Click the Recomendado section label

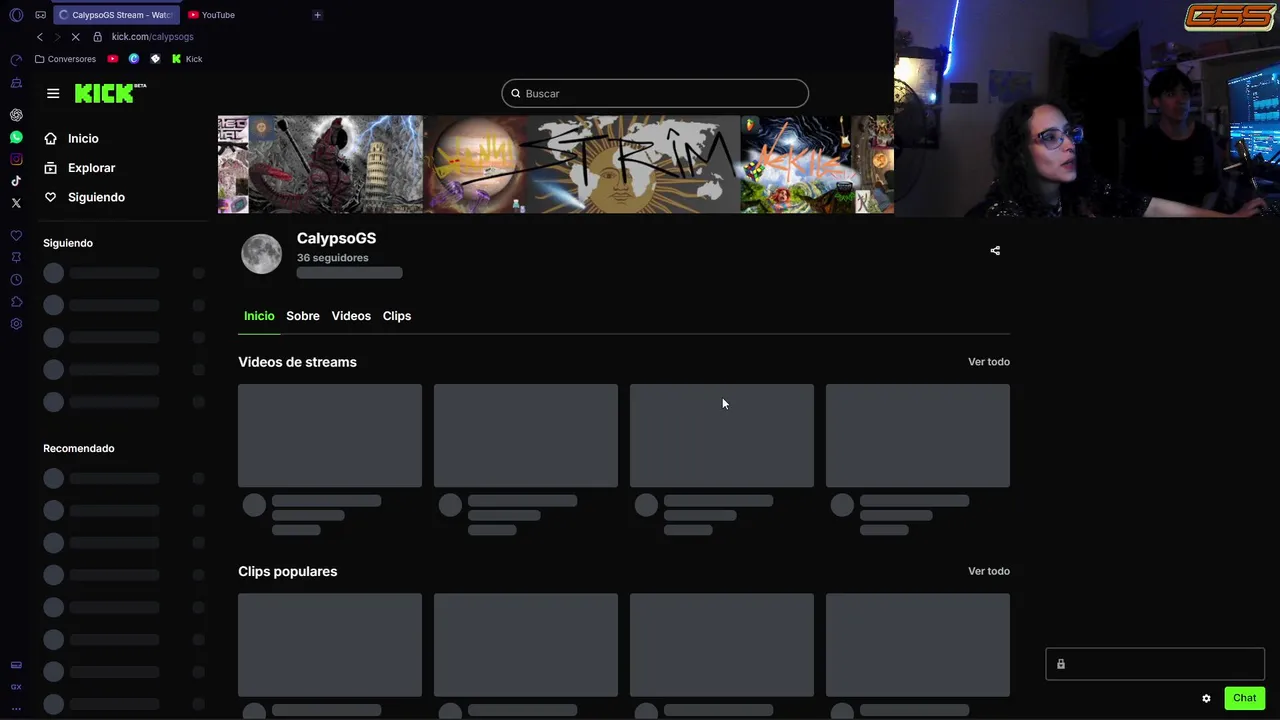pyautogui.click(x=79, y=448)
